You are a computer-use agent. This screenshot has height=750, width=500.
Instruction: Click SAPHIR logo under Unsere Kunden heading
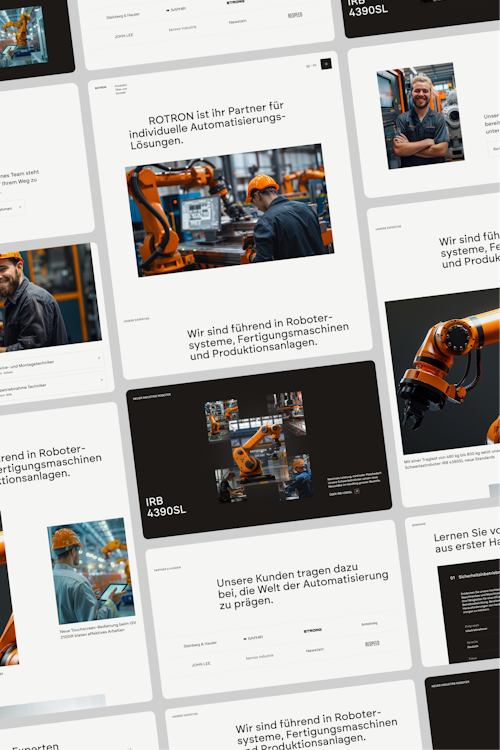tap(253, 638)
